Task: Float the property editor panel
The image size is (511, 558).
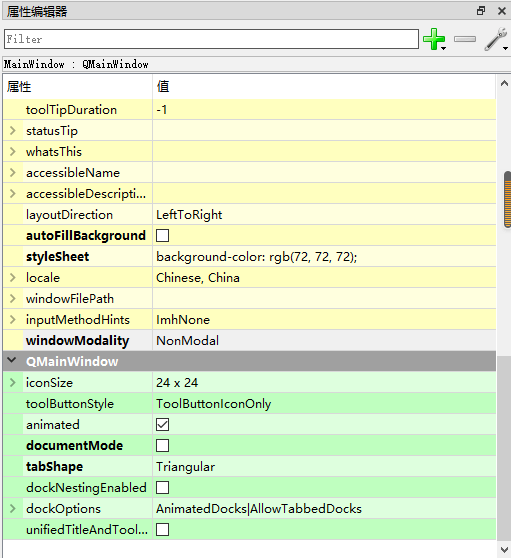Action: click(481, 11)
